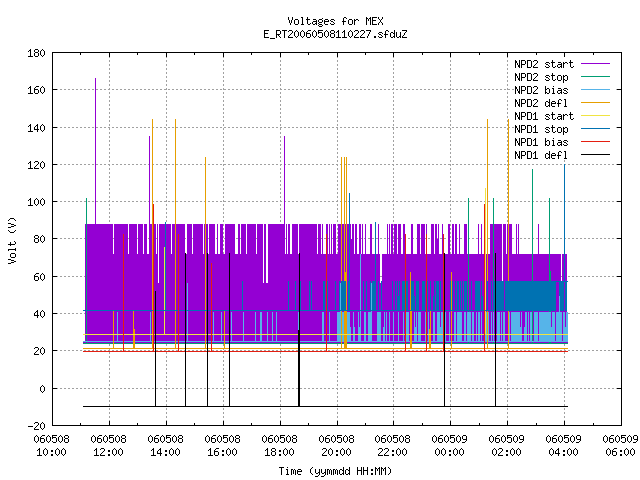Click the Volt (V) y-axis label
The width and height of the screenshot is (640, 480).
pos(12,240)
